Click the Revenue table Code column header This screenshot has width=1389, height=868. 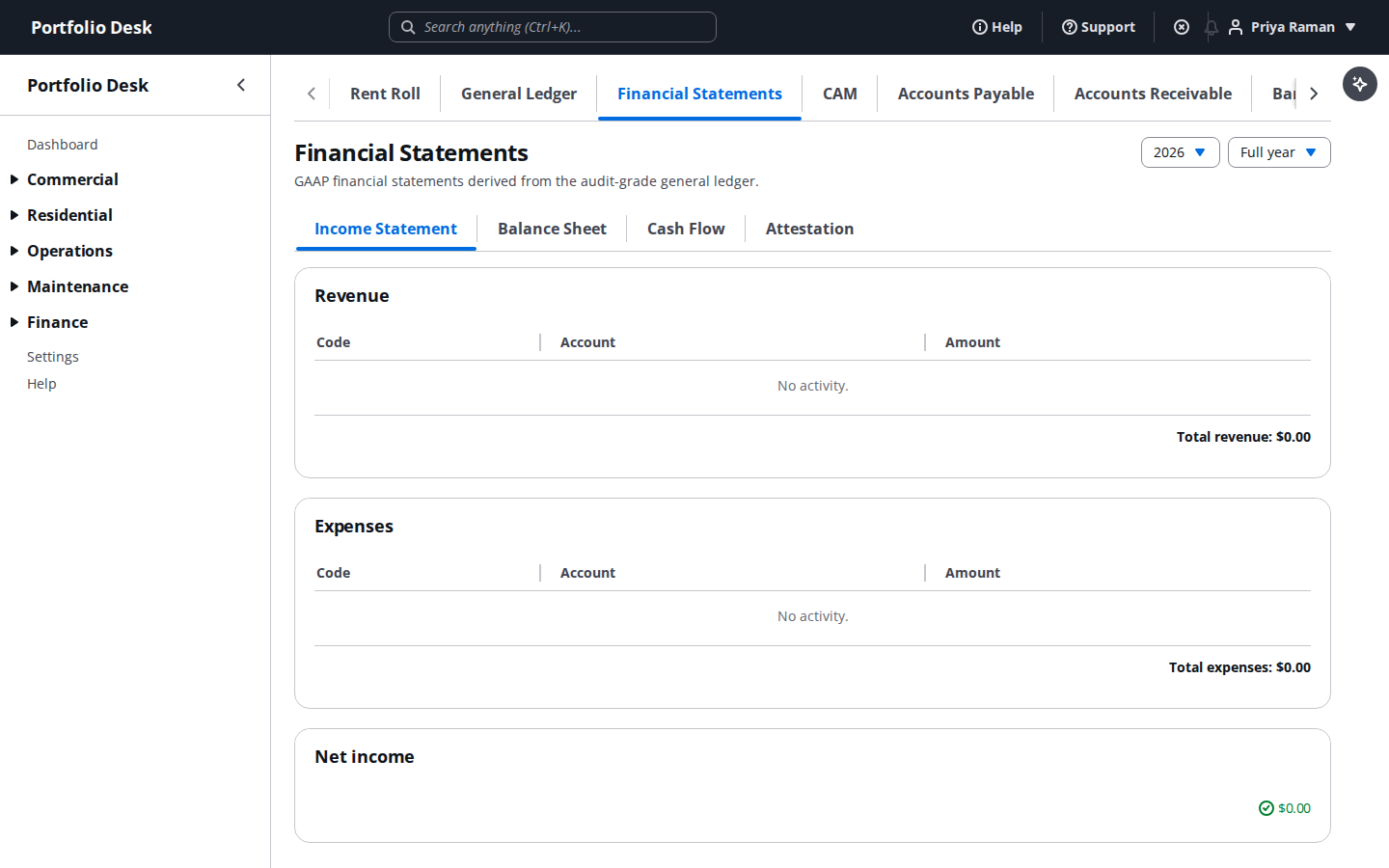pos(334,342)
